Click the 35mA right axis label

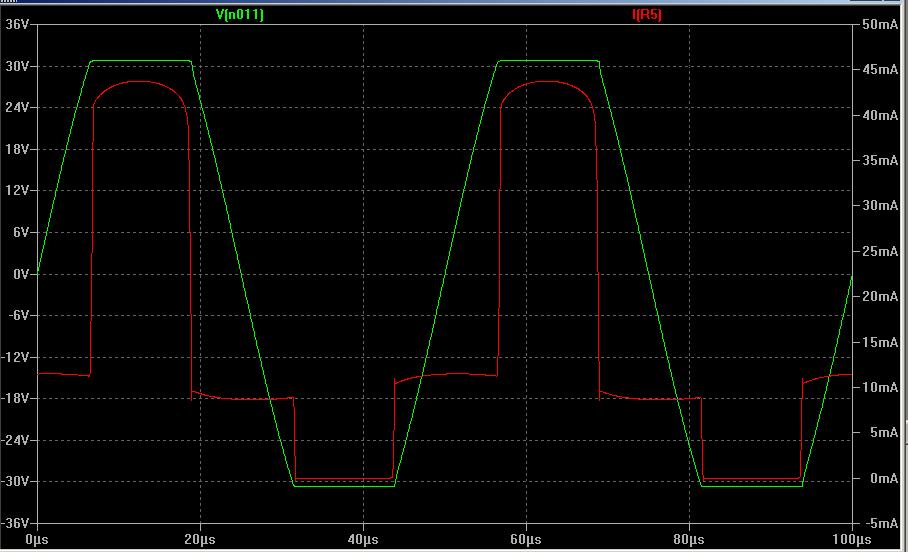880,160
